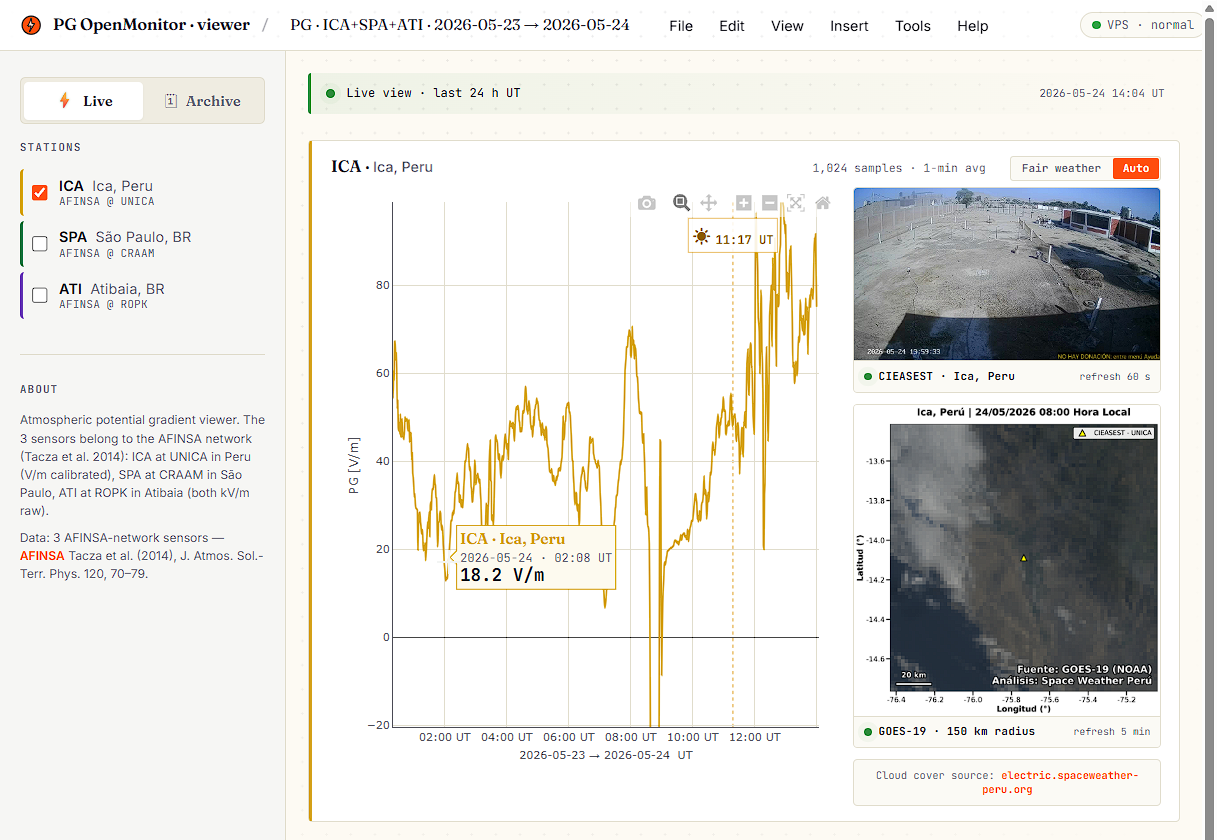Activate the pan arrows tool

709,203
